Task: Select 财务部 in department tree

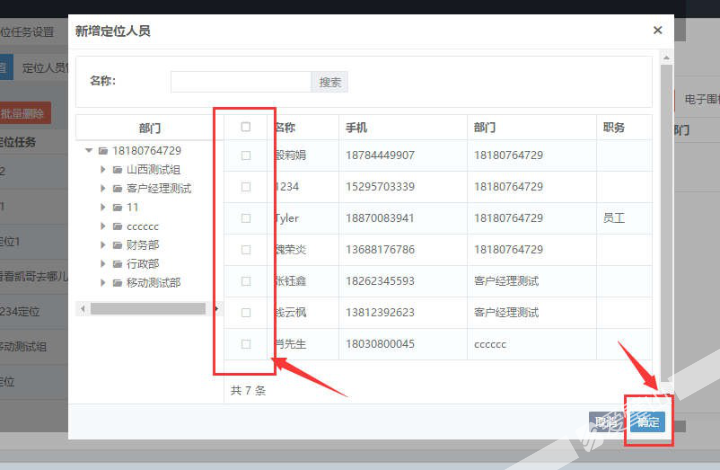Action: pyautogui.click(x=143, y=245)
